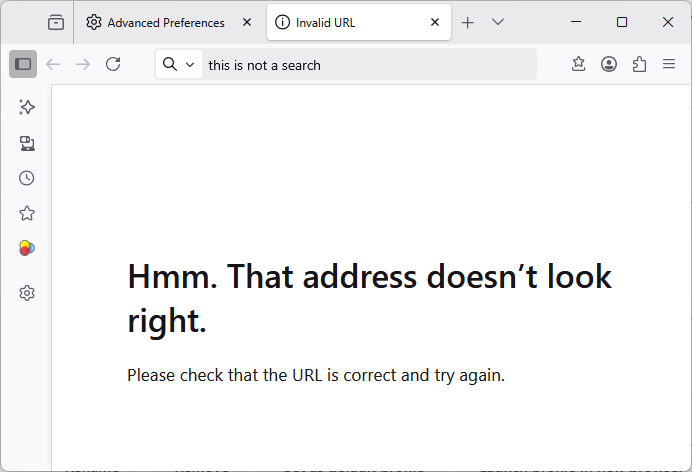Click the bookmark-this-page star icon in the toolbar
This screenshot has width=692, height=472.
pos(578,64)
